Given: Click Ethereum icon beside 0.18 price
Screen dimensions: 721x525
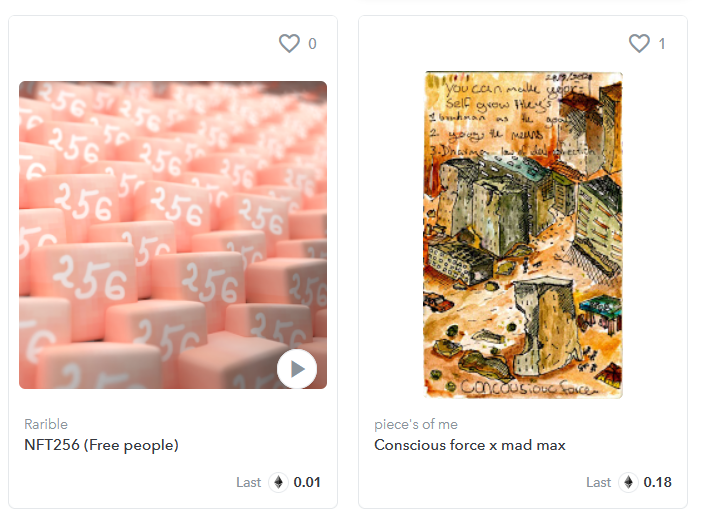Looking at the screenshot, I should click(x=629, y=482).
